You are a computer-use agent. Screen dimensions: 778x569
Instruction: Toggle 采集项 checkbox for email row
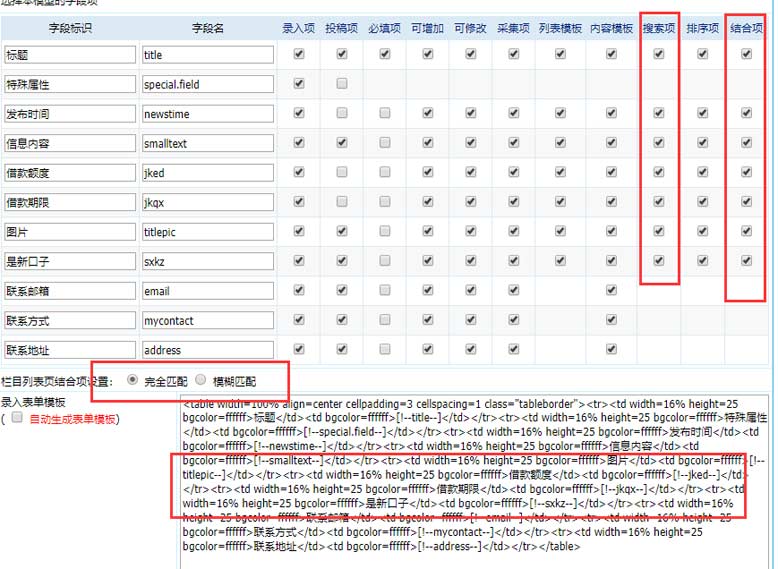514,290
